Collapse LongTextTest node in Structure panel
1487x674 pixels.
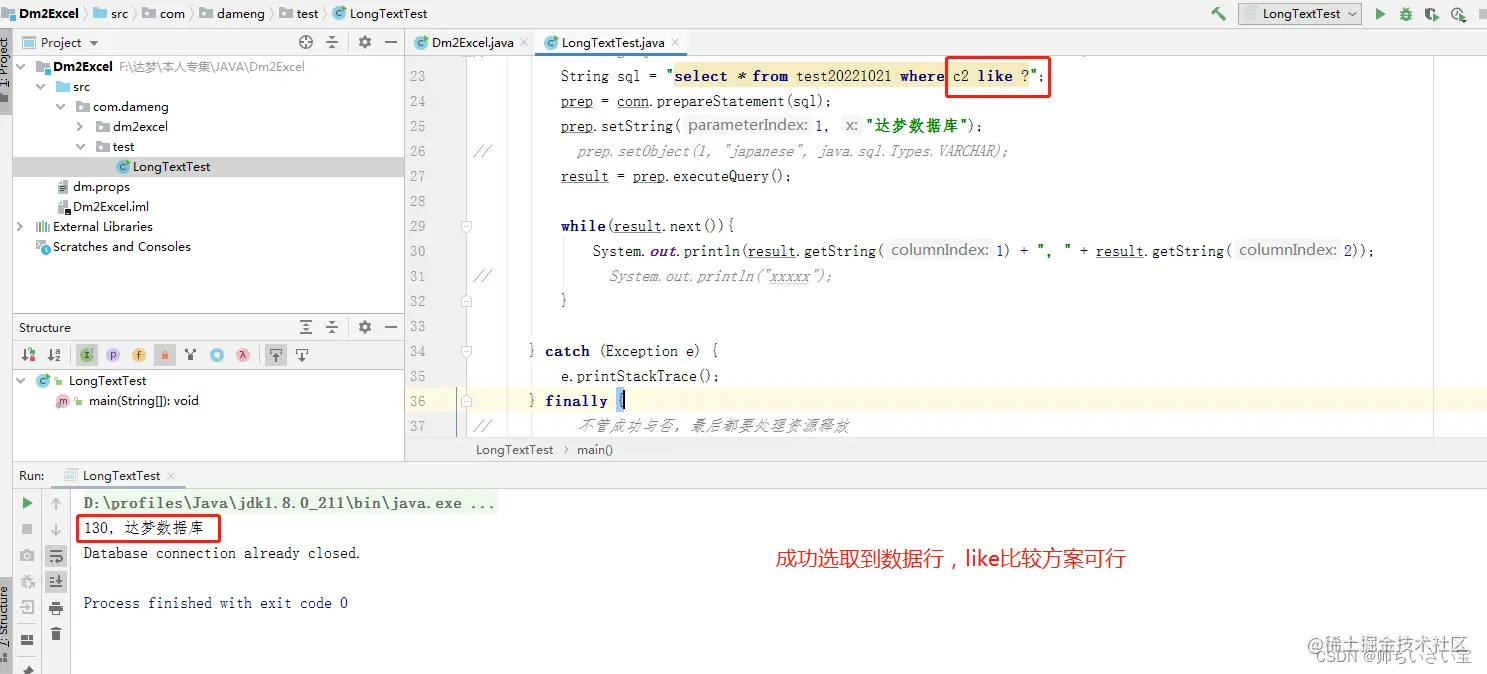21,381
